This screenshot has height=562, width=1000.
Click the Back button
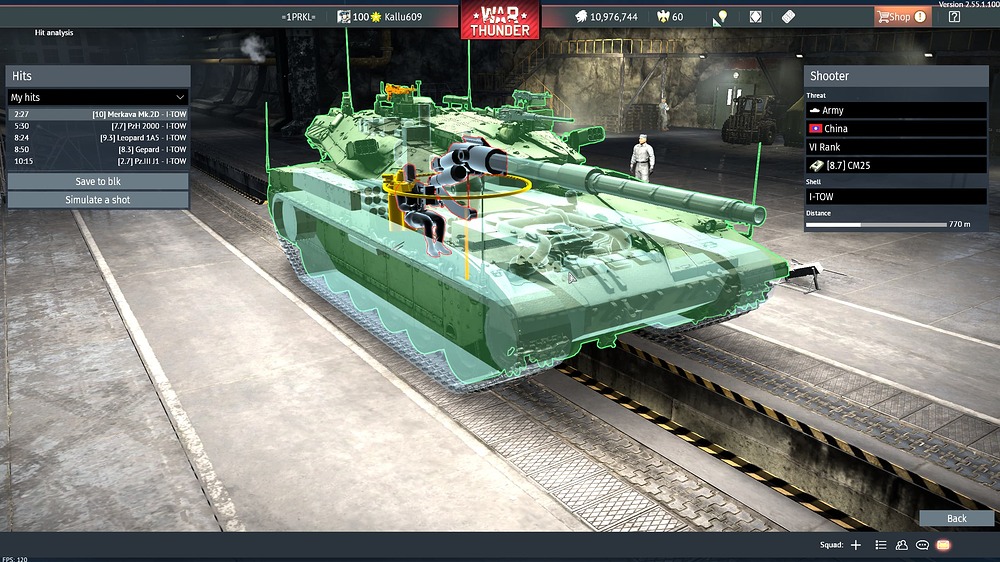click(956, 518)
